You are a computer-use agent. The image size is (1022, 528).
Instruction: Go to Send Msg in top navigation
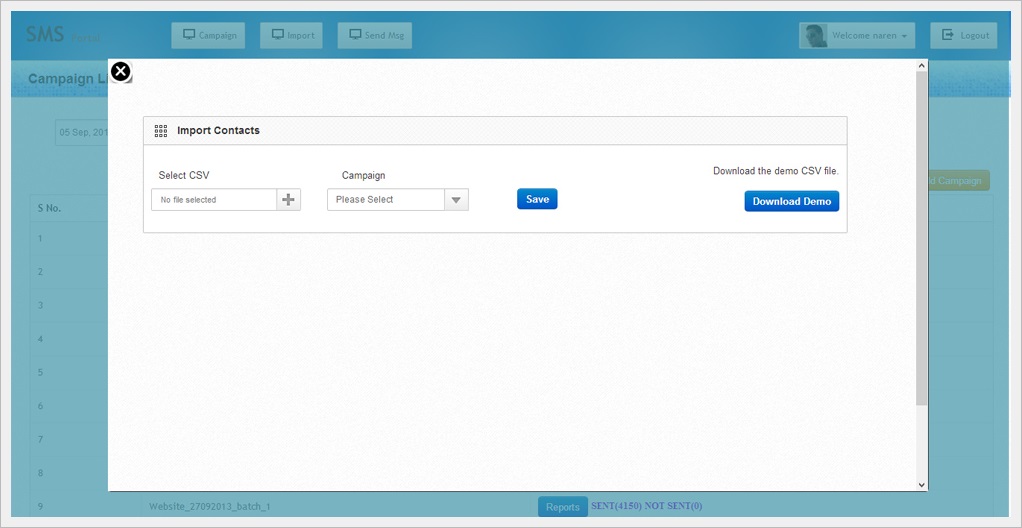[x=375, y=36]
